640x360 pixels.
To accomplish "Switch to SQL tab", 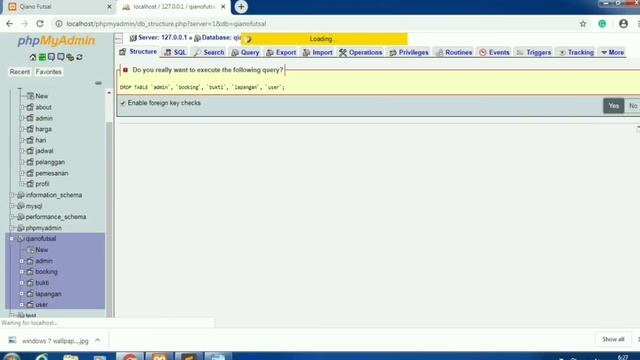I will tap(175, 52).
